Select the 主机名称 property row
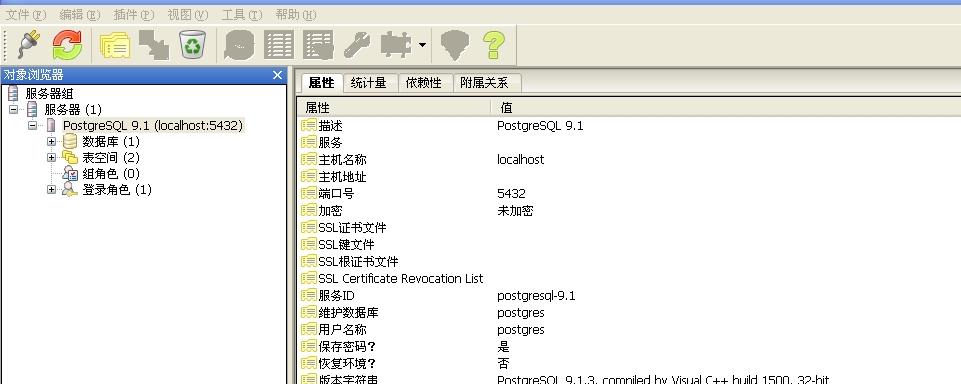This screenshot has height=384, width=961. coord(629,160)
